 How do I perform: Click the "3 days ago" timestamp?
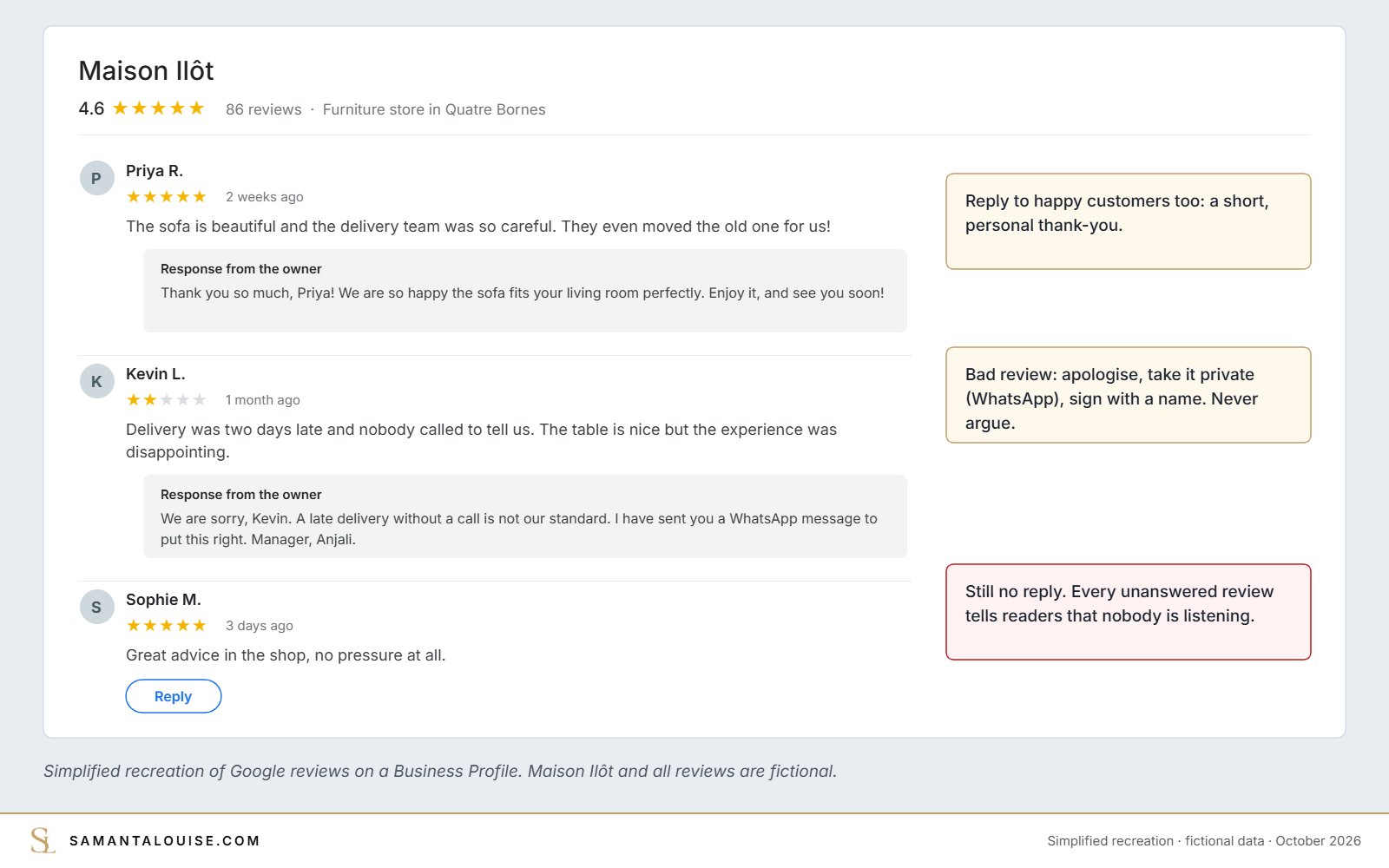[x=260, y=626]
